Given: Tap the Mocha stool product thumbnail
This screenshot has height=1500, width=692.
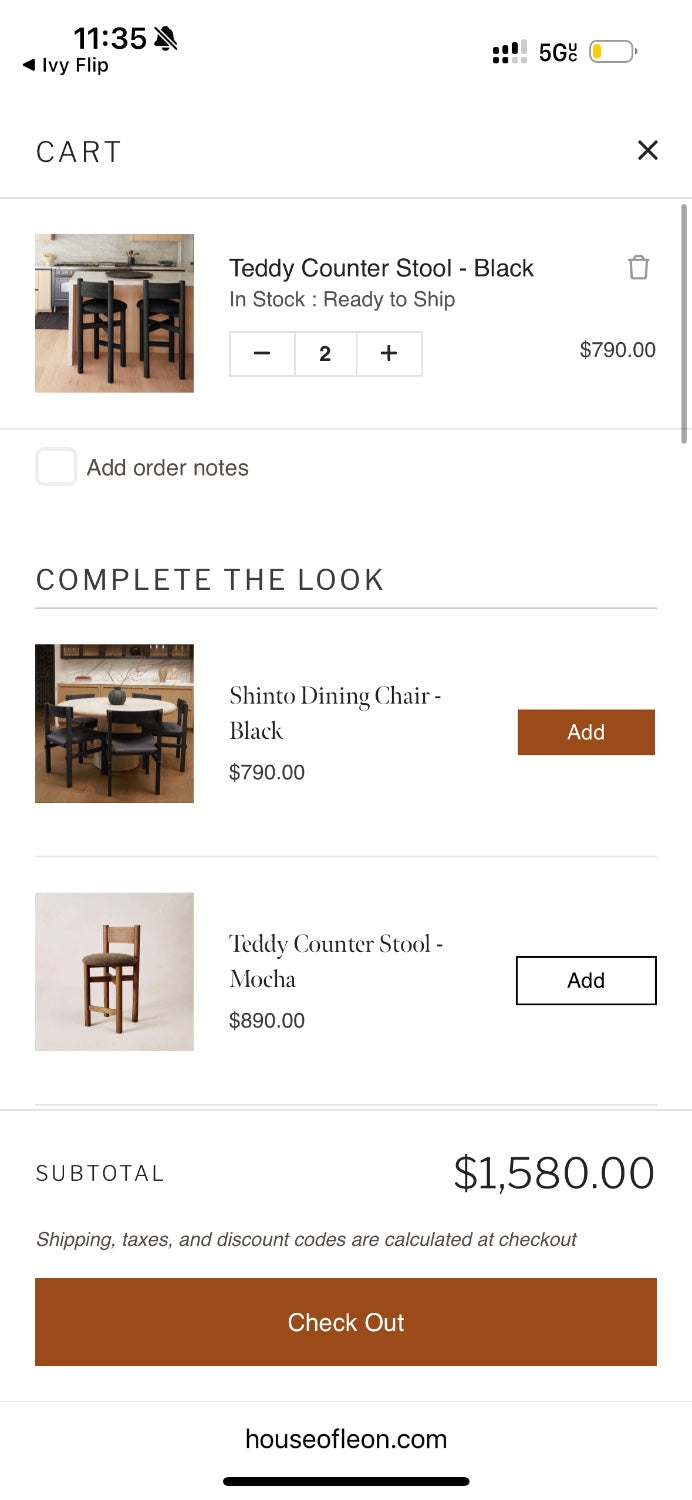Looking at the screenshot, I should 114,971.
